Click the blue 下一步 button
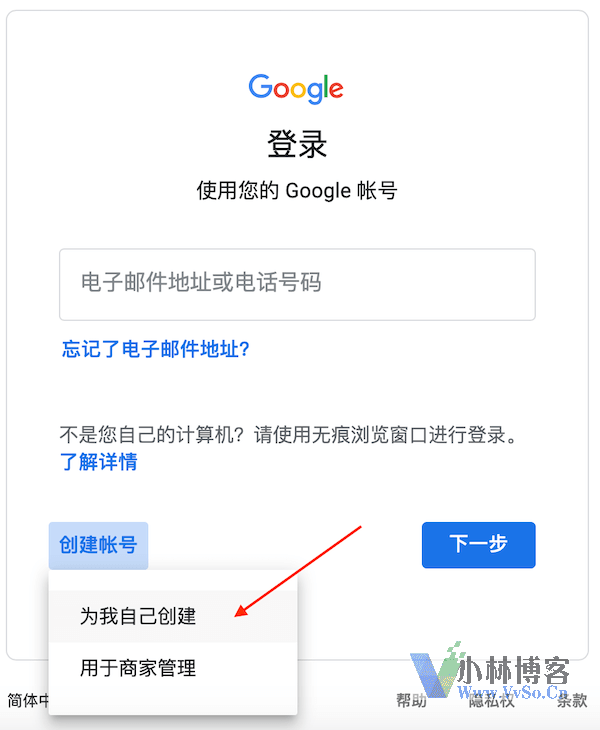This screenshot has height=730, width=600. (x=479, y=545)
